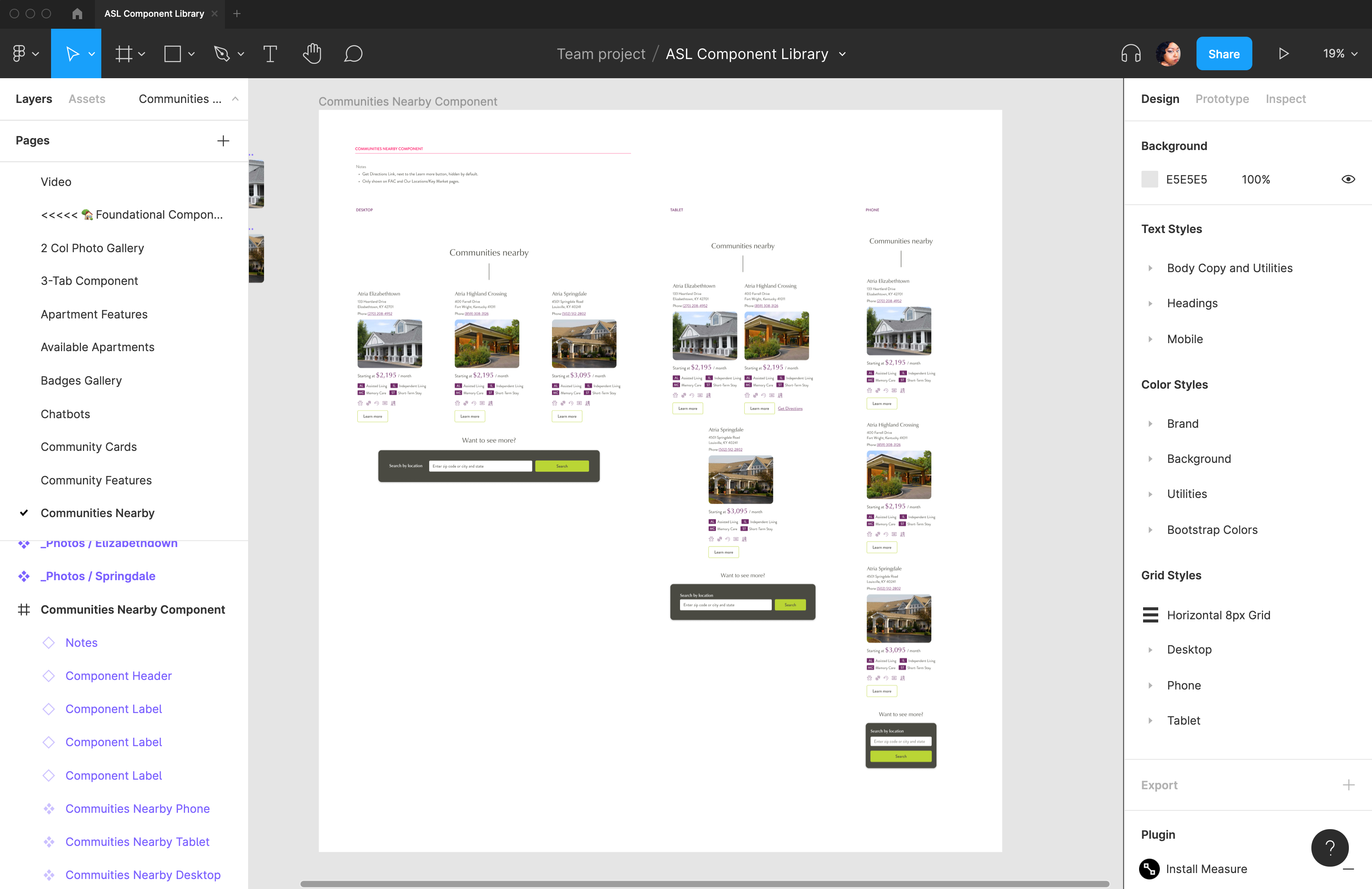Viewport: 1372px width, 889px height.
Task: Start audio conversation with headphones icon
Action: tap(1130, 53)
